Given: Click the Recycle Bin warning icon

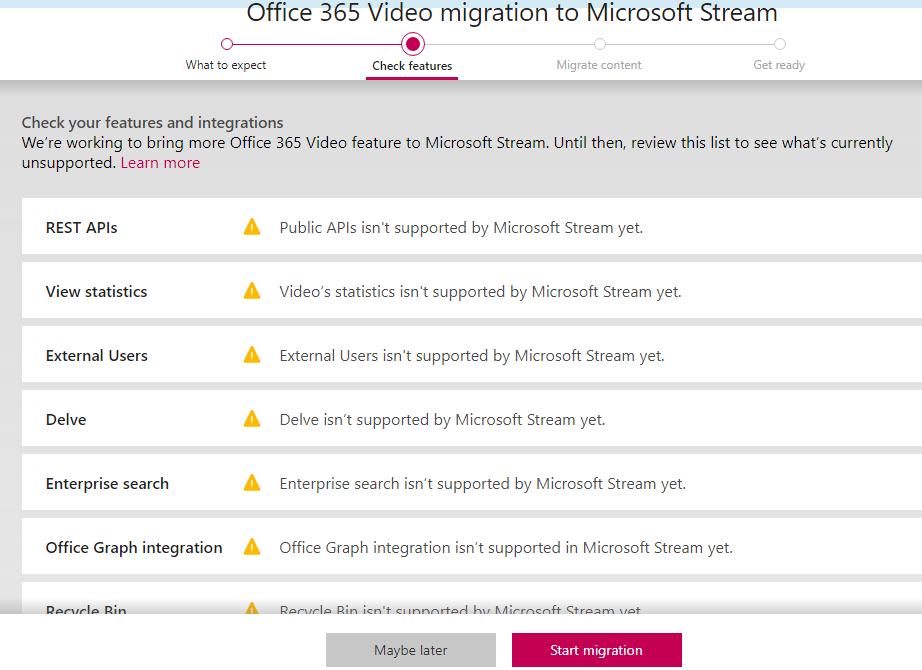Looking at the screenshot, I should click(x=252, y=608).
